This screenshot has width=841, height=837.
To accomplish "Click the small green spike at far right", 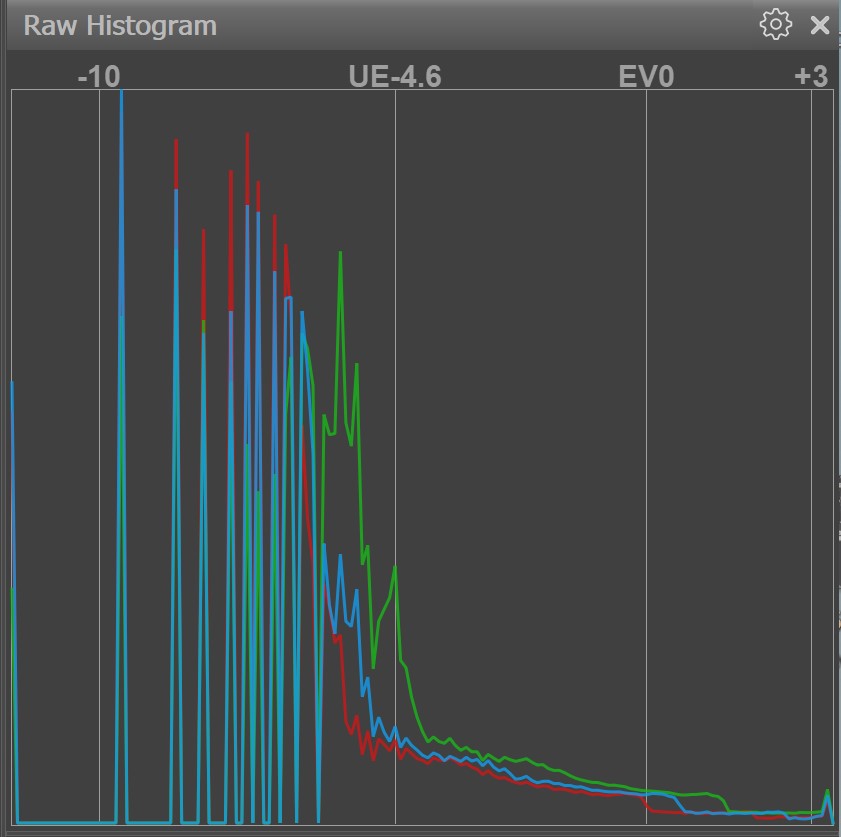I will 827,791.
